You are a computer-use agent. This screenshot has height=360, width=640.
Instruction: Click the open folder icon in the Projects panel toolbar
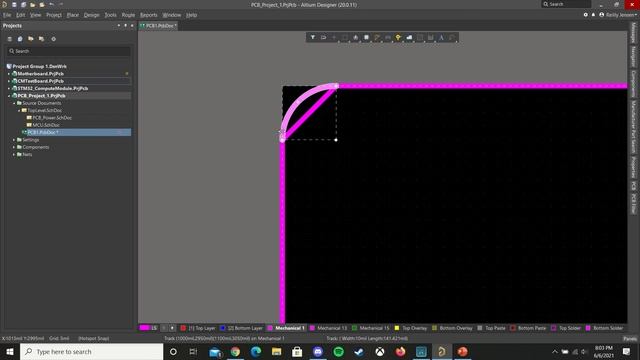tap(31, 39)
